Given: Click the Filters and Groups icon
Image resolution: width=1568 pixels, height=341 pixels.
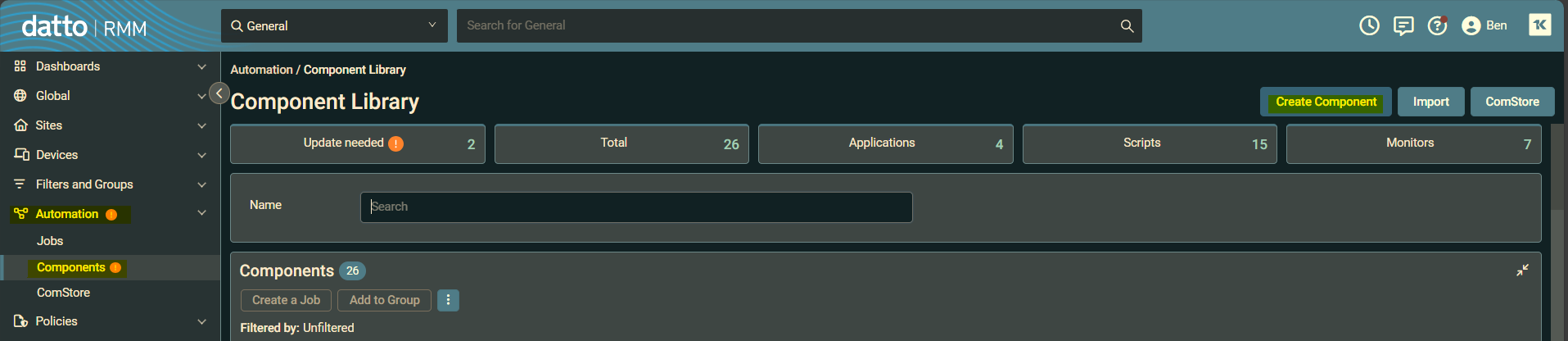Looking at the screenshot, I should click(20, 184).
